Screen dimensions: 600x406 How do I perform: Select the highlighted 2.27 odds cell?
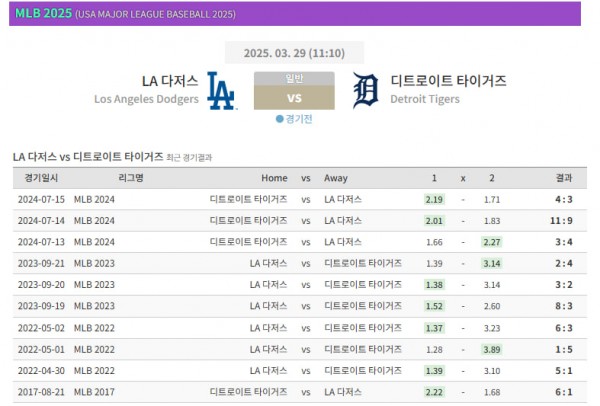[x=491, y=242]
